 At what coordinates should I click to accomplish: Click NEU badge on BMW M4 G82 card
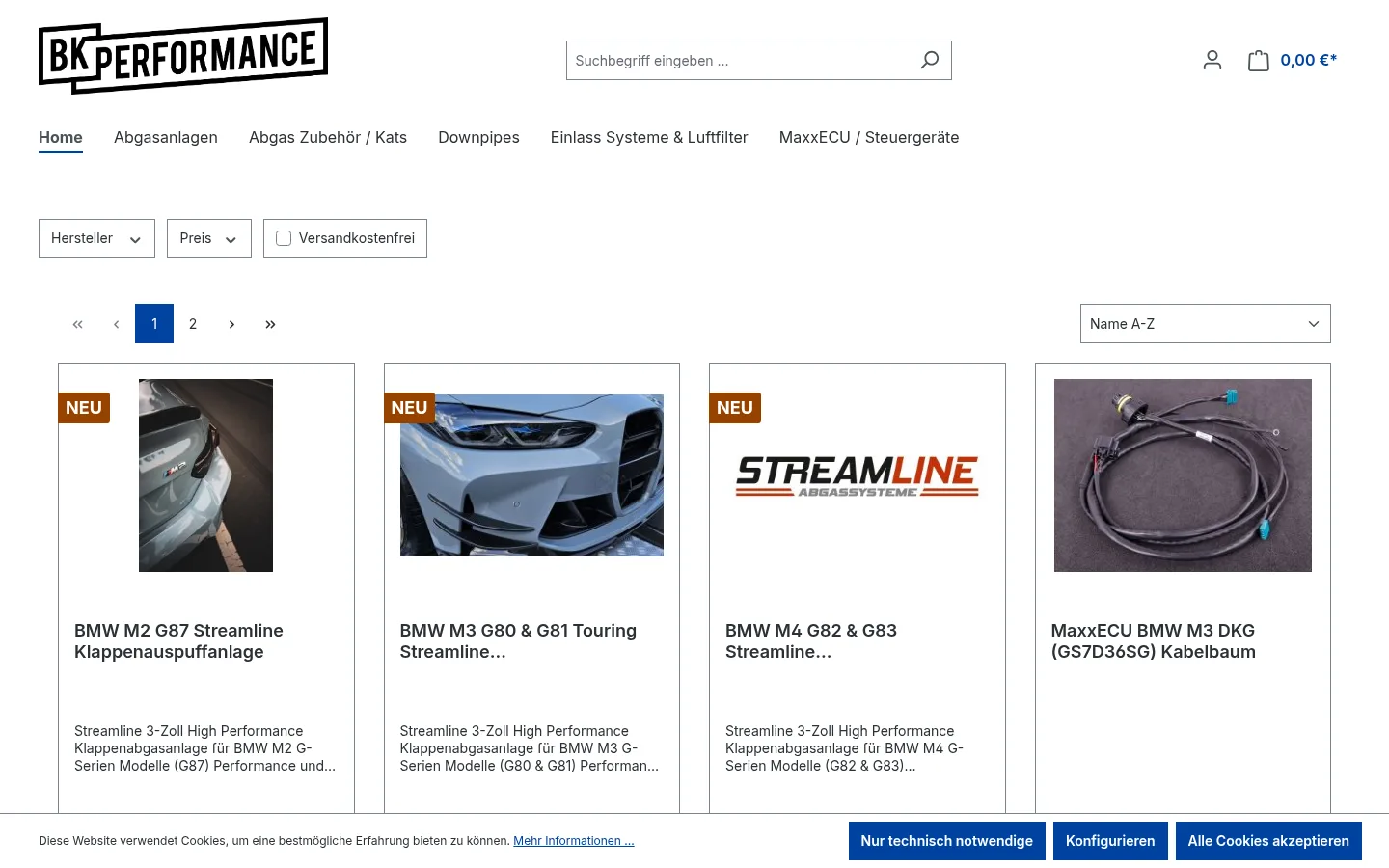click(x=735, y=408)
